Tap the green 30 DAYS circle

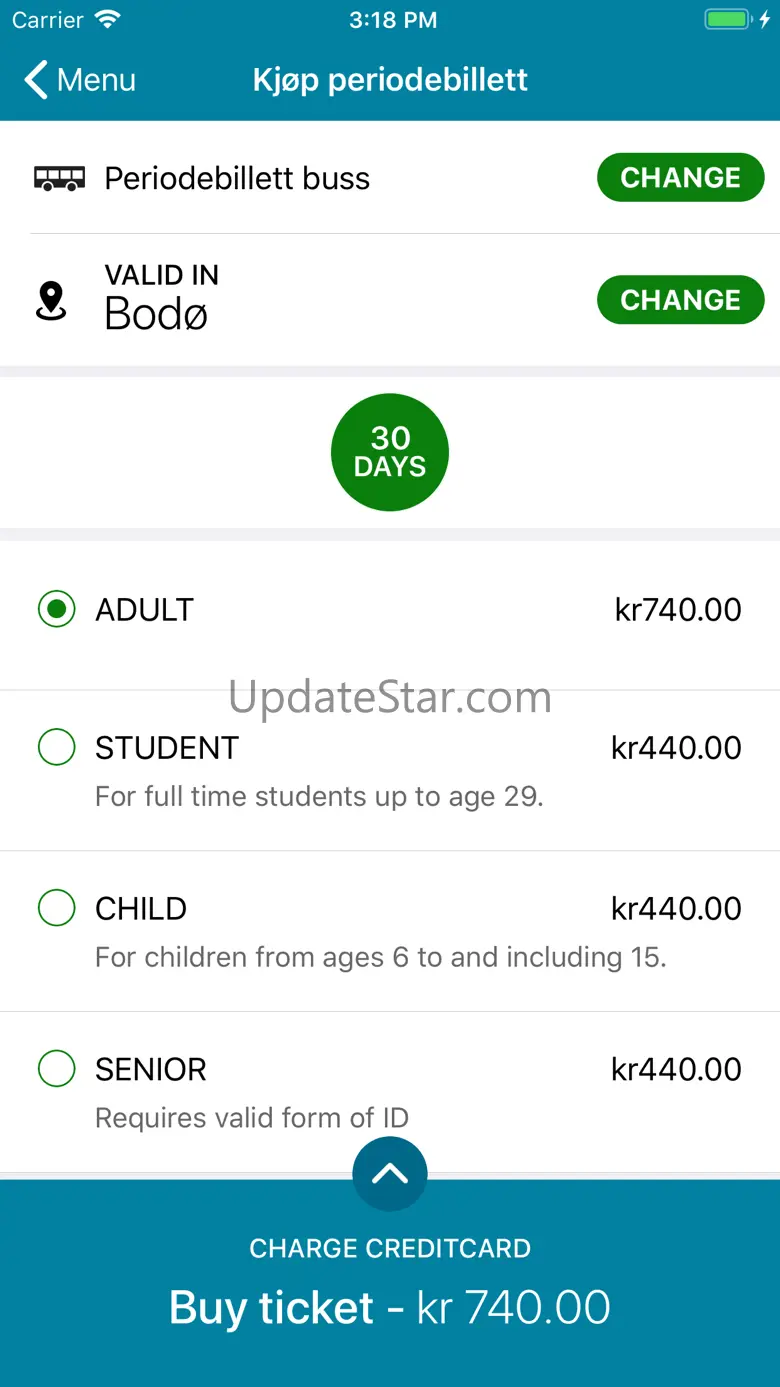390,452
